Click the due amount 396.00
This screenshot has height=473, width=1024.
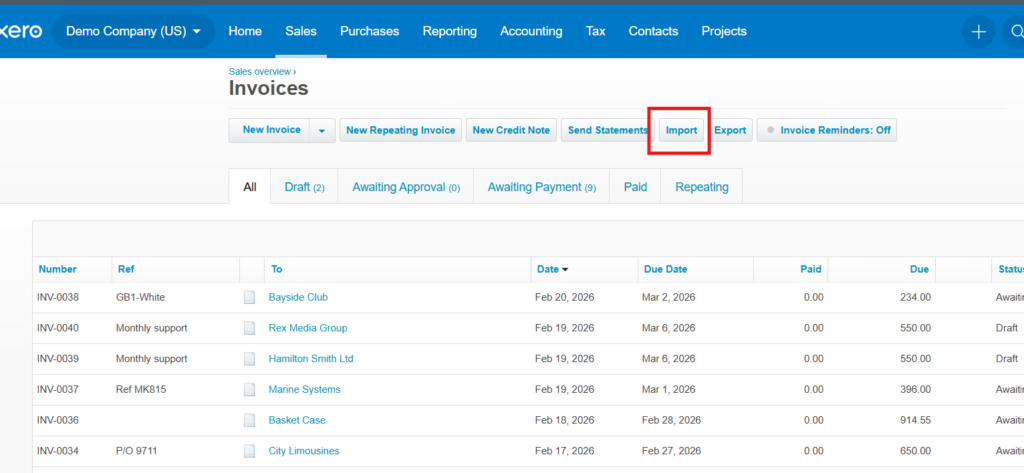(916, 389)
